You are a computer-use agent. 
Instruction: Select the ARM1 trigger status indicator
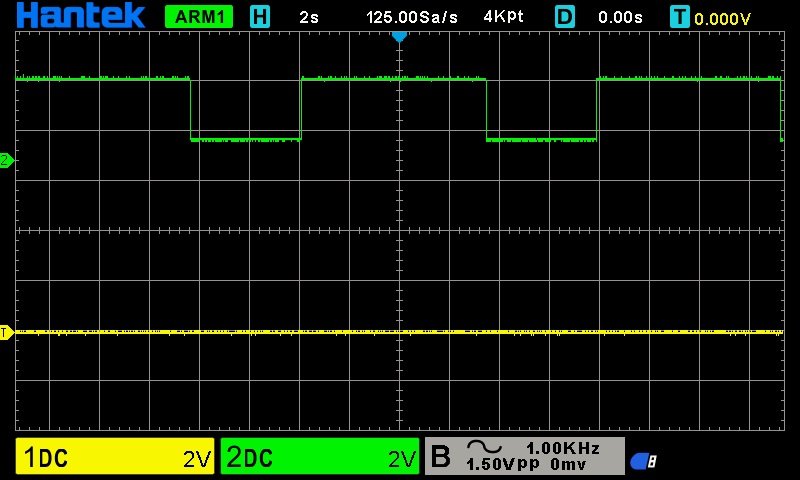[199, 17]
